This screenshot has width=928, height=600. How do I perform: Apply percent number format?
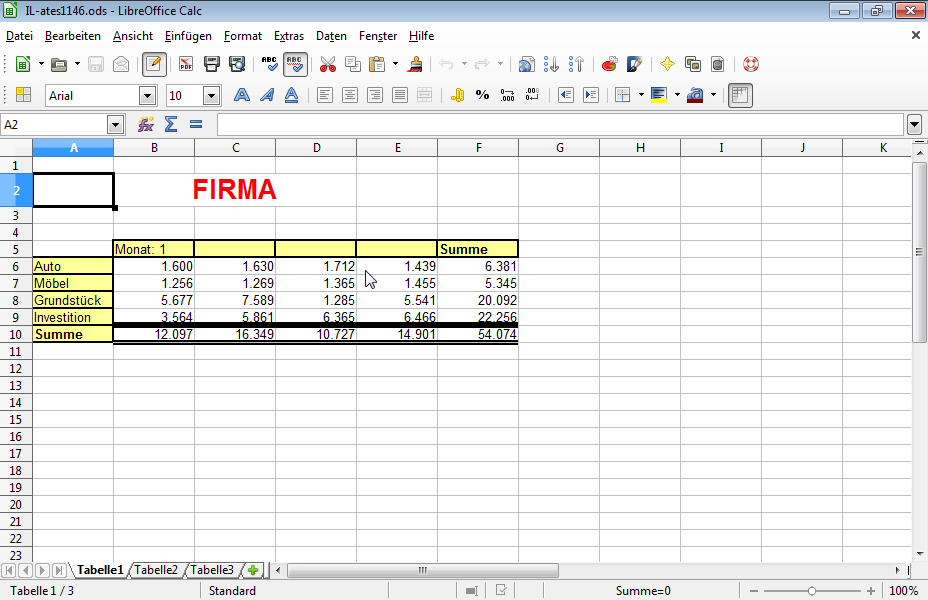(x=482, y=95)
